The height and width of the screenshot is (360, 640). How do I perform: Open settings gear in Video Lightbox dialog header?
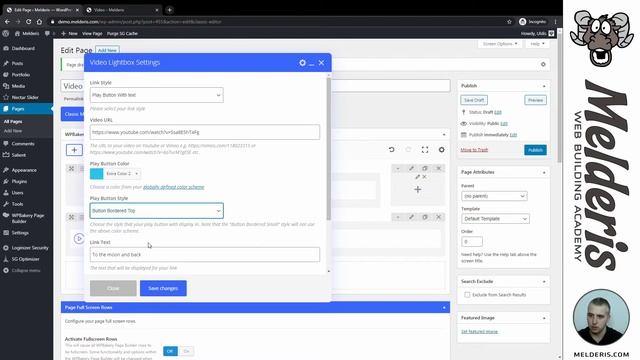tap(302, 62)
